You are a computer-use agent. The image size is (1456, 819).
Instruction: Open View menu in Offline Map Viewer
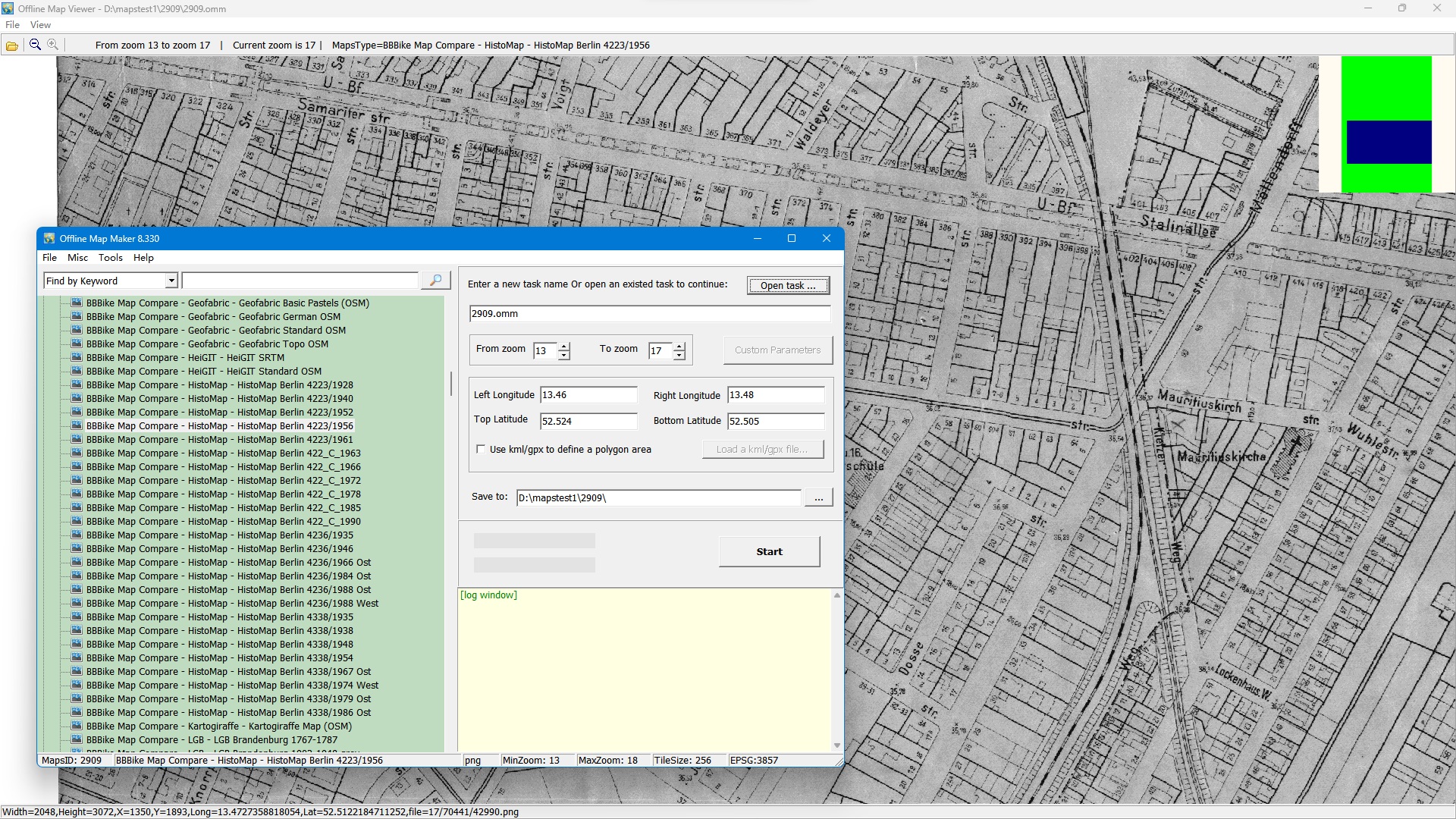[40, 25]
